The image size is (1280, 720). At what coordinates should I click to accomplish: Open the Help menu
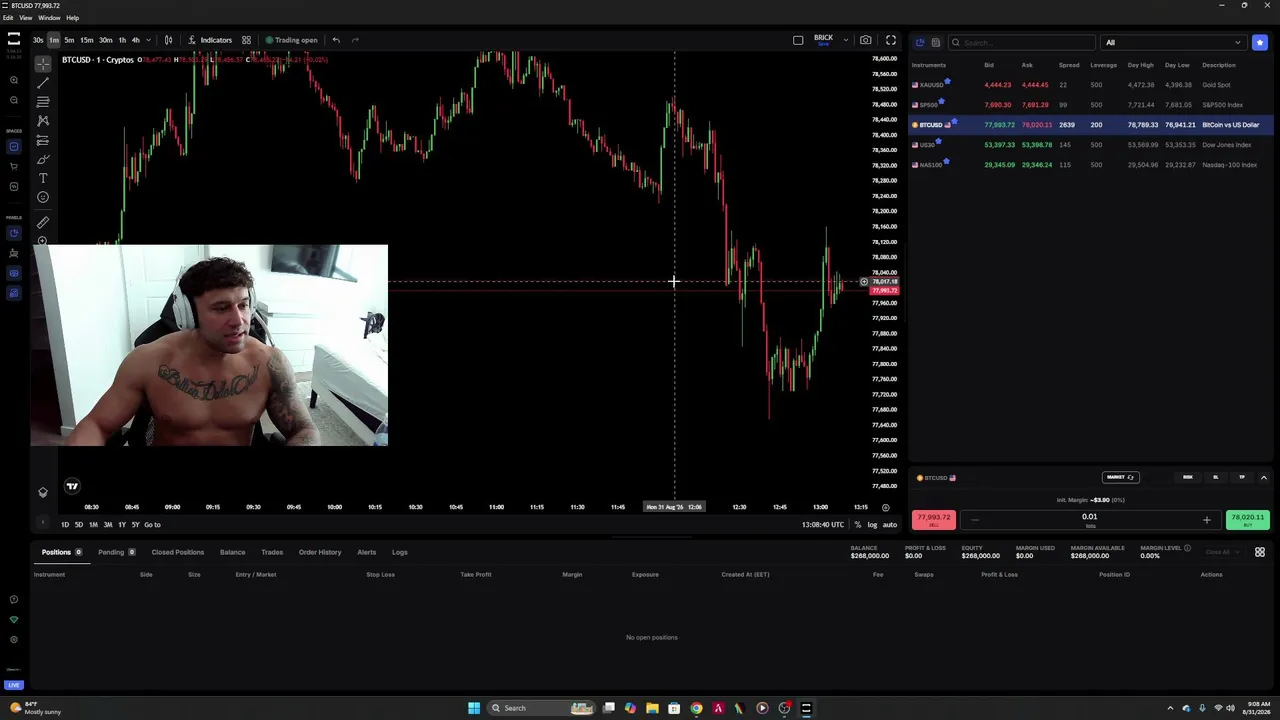coord(72,18)
